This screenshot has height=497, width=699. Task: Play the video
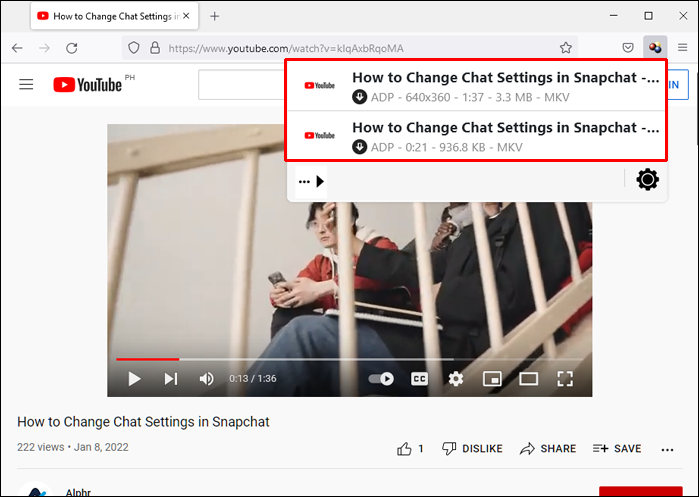(x=134, y=379)
